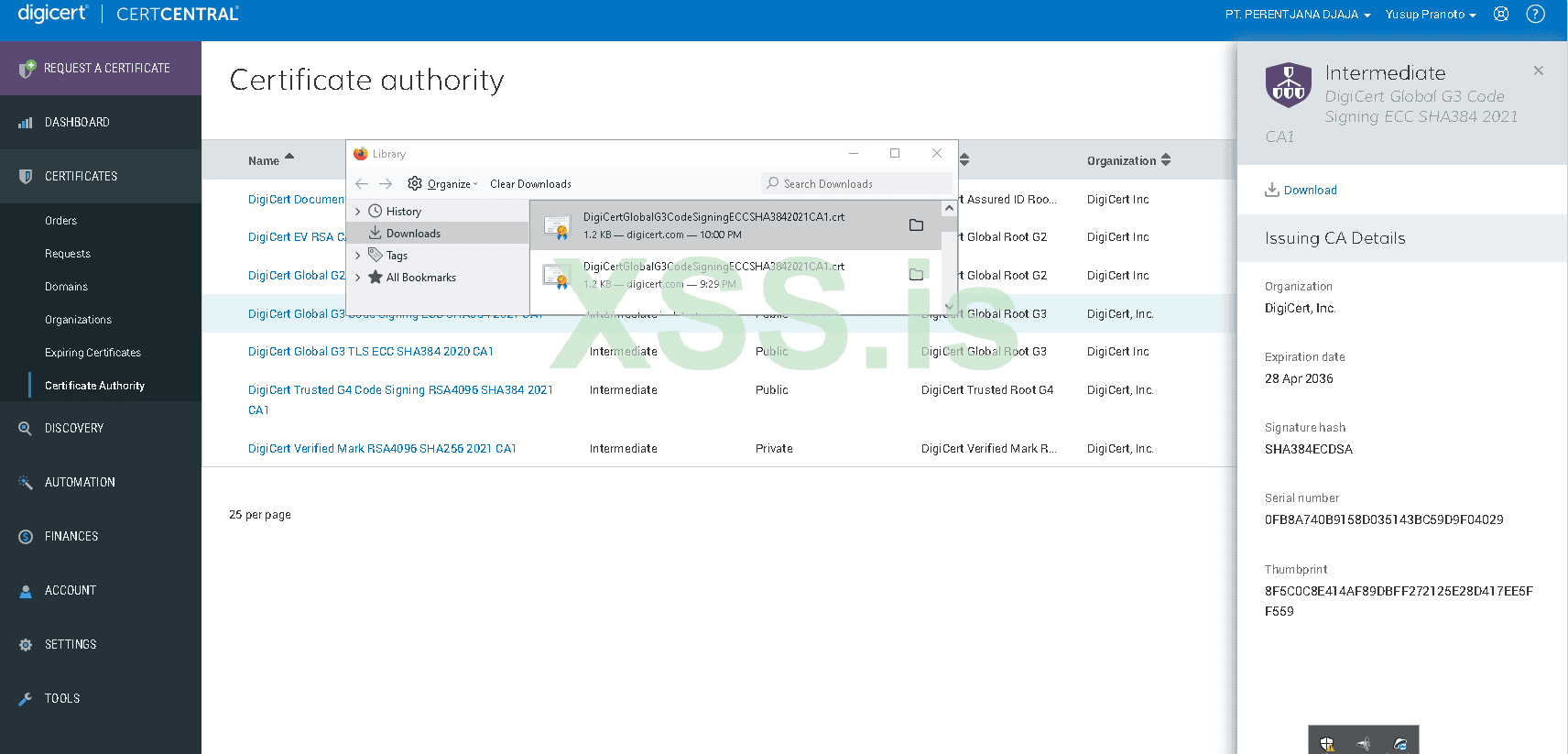Open the Organizations submenu item
Screen dimensions: 1568x754
pos(78,320)
